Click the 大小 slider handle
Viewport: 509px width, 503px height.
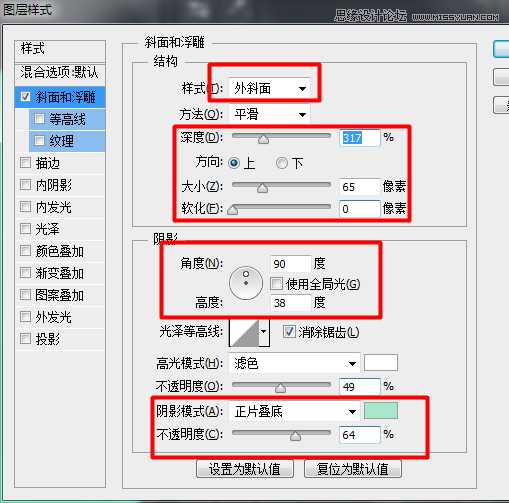pyautogui.click(x=263, y=188)
